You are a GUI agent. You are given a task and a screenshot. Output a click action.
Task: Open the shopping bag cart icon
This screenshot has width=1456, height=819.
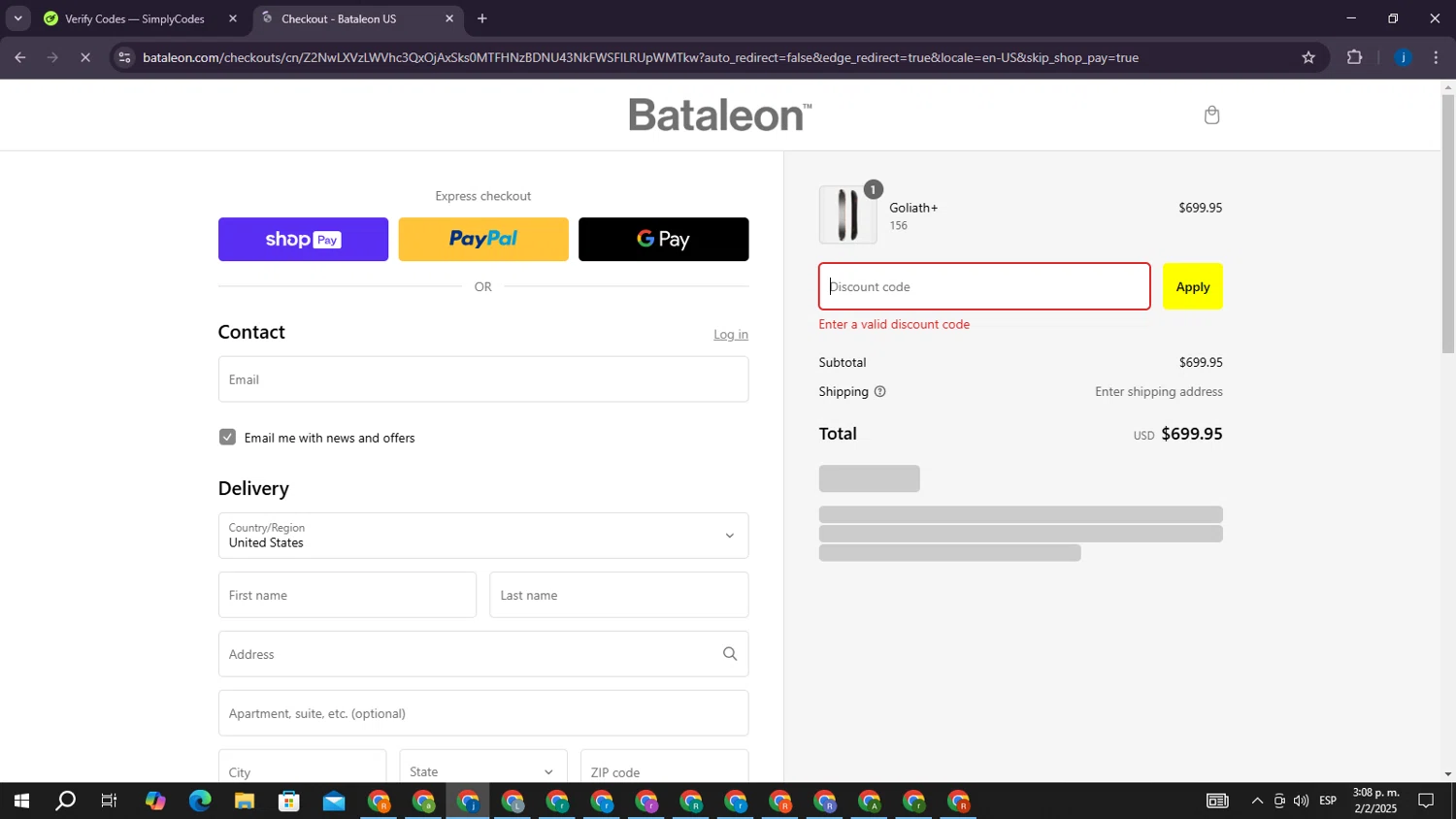tap(1211, 115)
